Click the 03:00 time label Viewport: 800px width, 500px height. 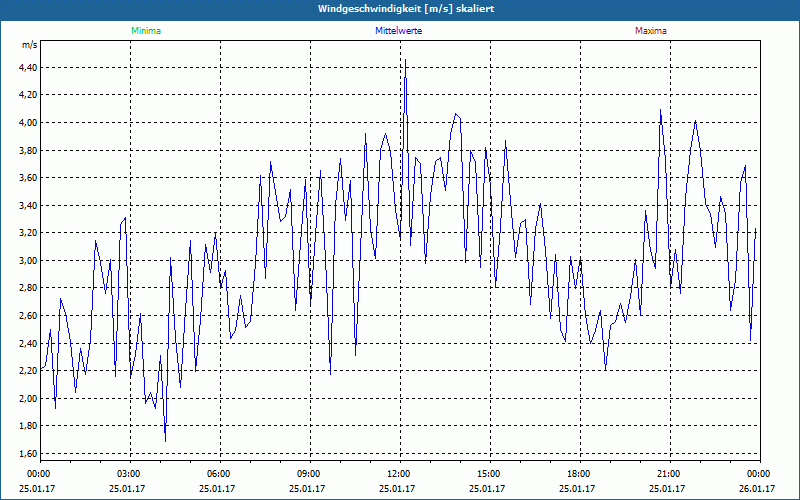coord(127,474)
